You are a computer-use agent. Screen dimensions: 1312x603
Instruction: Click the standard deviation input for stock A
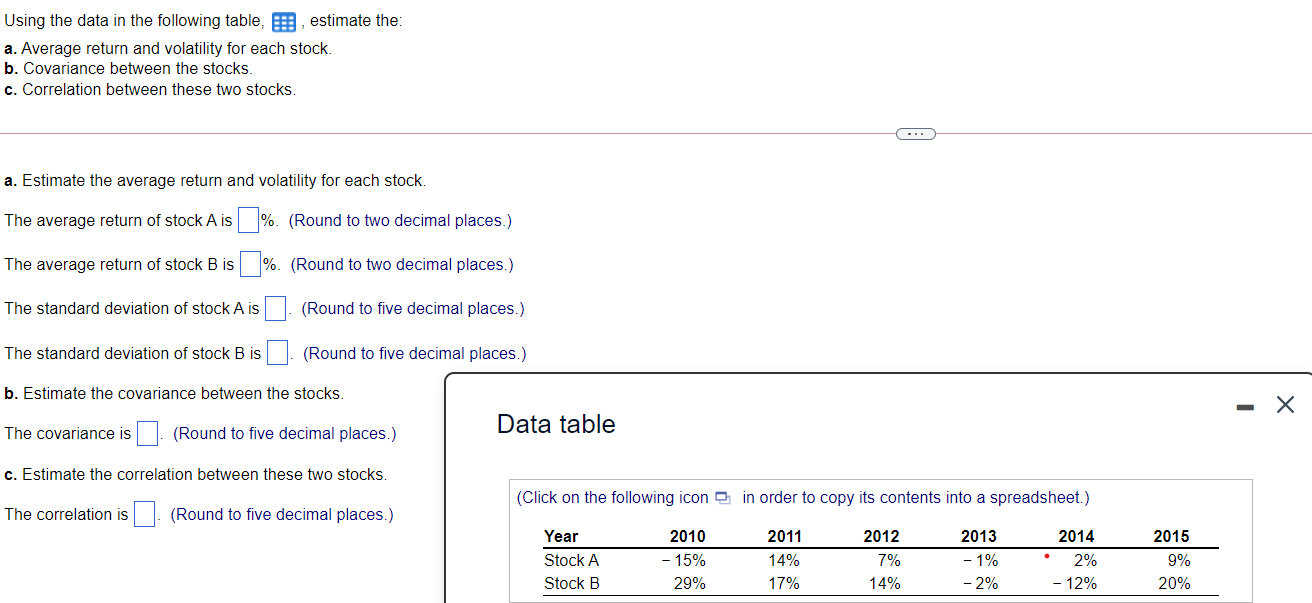[275, 308]
